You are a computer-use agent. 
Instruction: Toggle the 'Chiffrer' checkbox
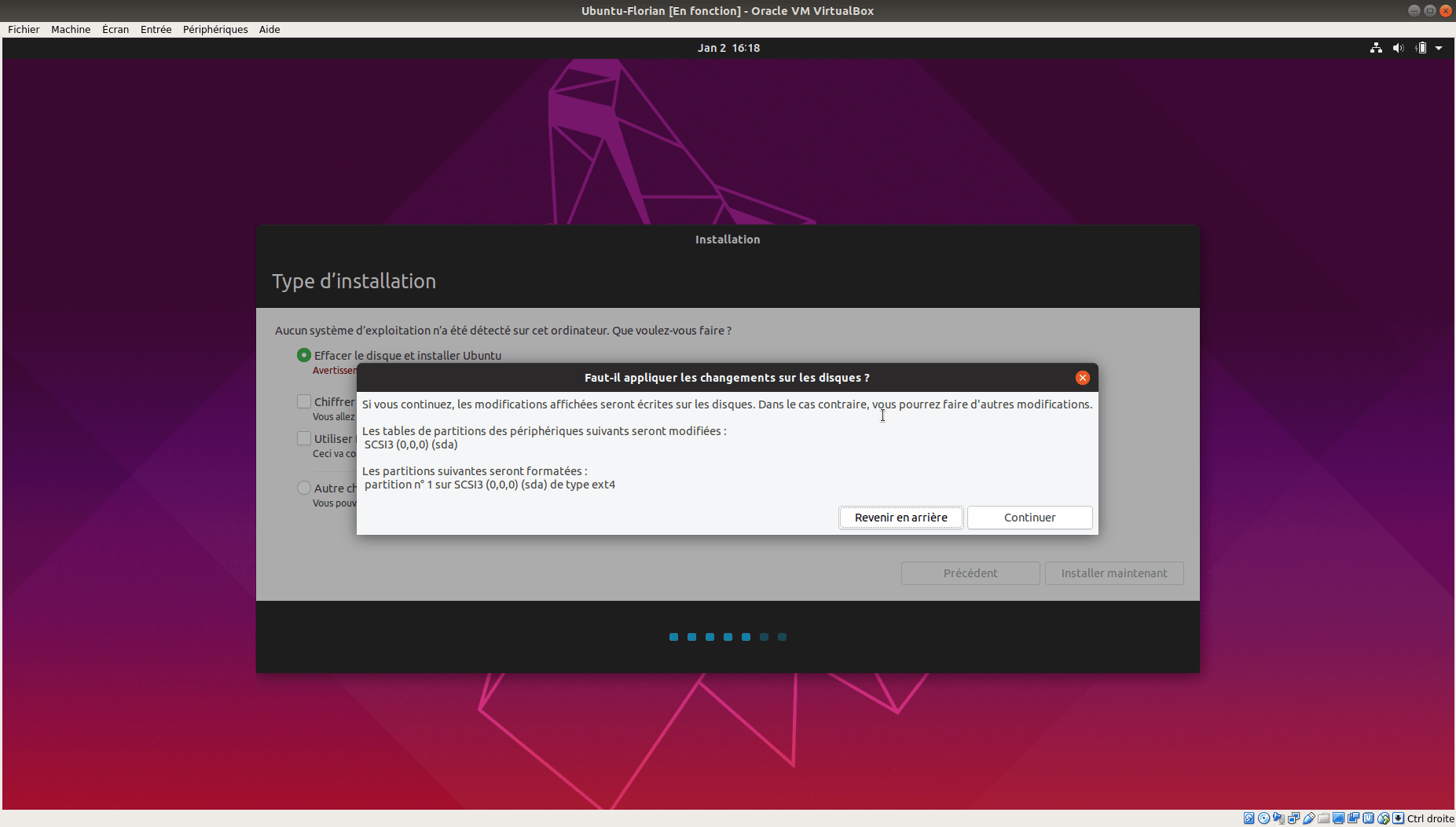tap(304, 401)
